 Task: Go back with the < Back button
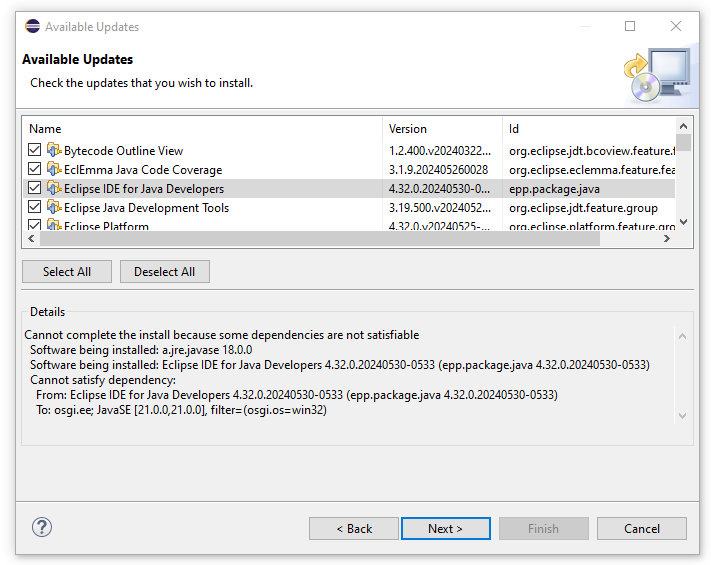click(x=354, y=529)
